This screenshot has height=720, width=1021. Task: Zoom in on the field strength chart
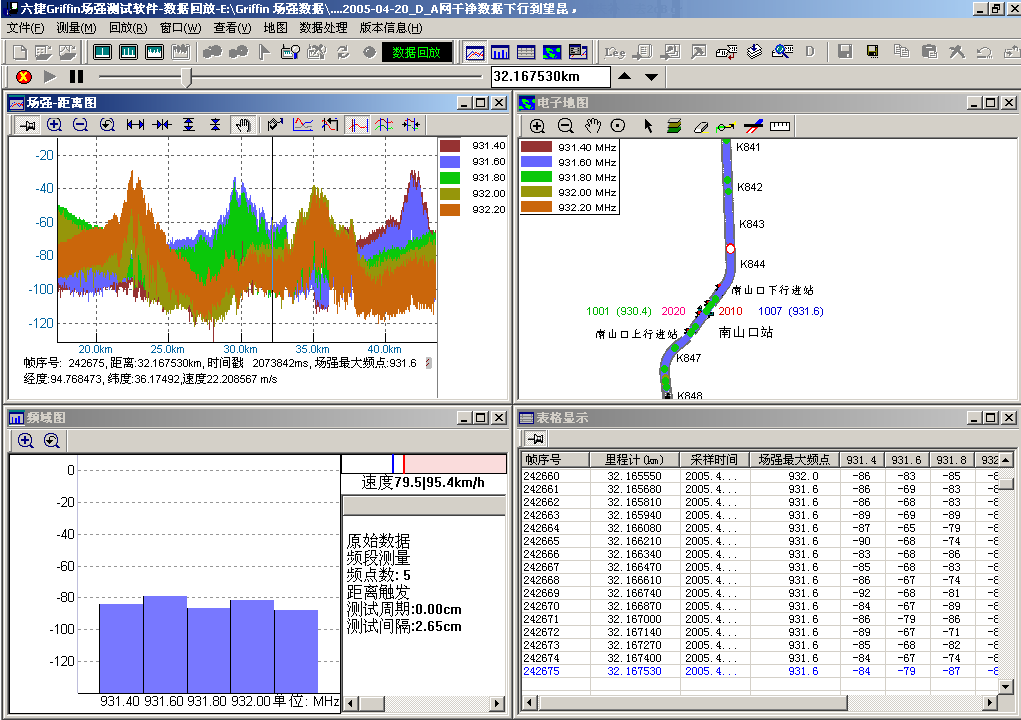[55, 125]
